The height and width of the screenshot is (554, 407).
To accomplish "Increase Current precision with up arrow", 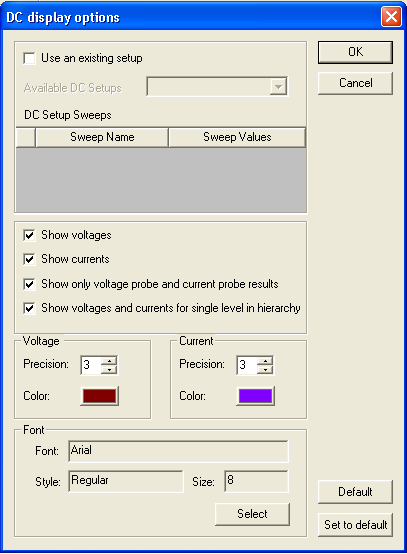I will click(265, 361).
